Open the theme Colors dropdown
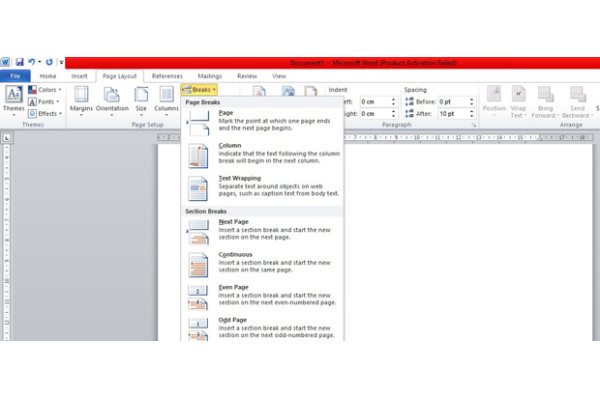 coord(45,90)
